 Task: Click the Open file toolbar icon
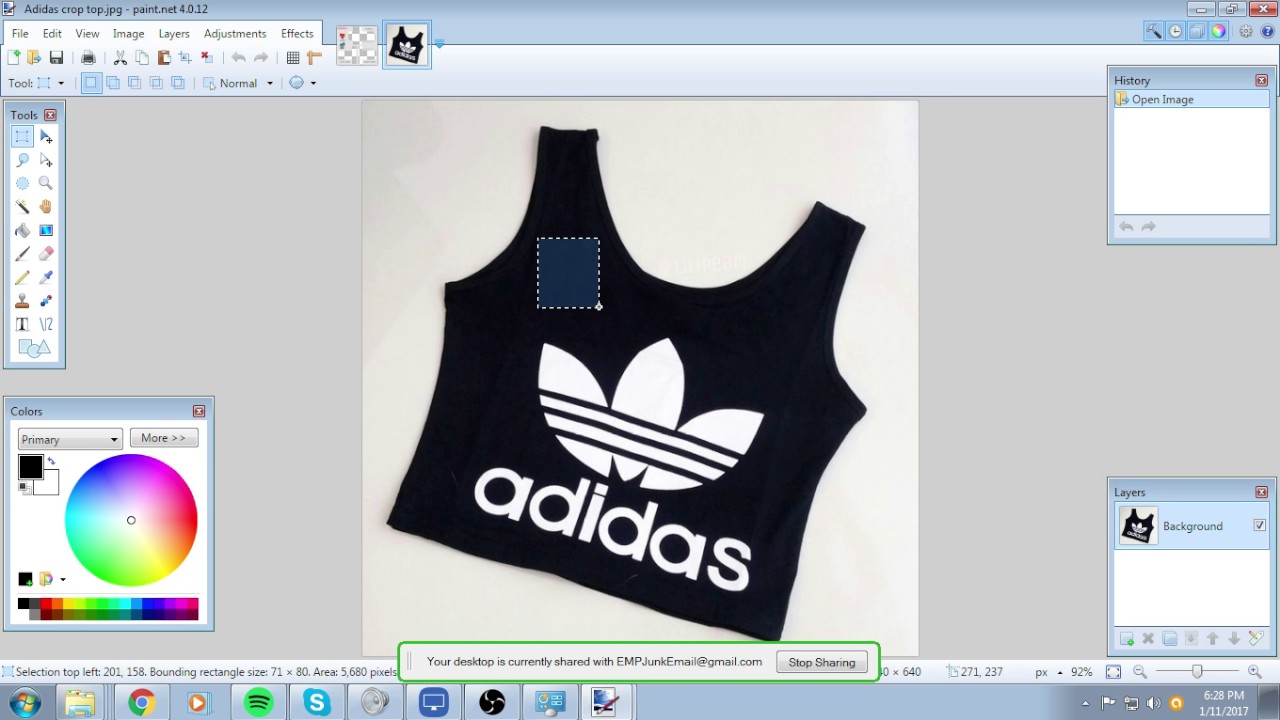click(34, 58)
